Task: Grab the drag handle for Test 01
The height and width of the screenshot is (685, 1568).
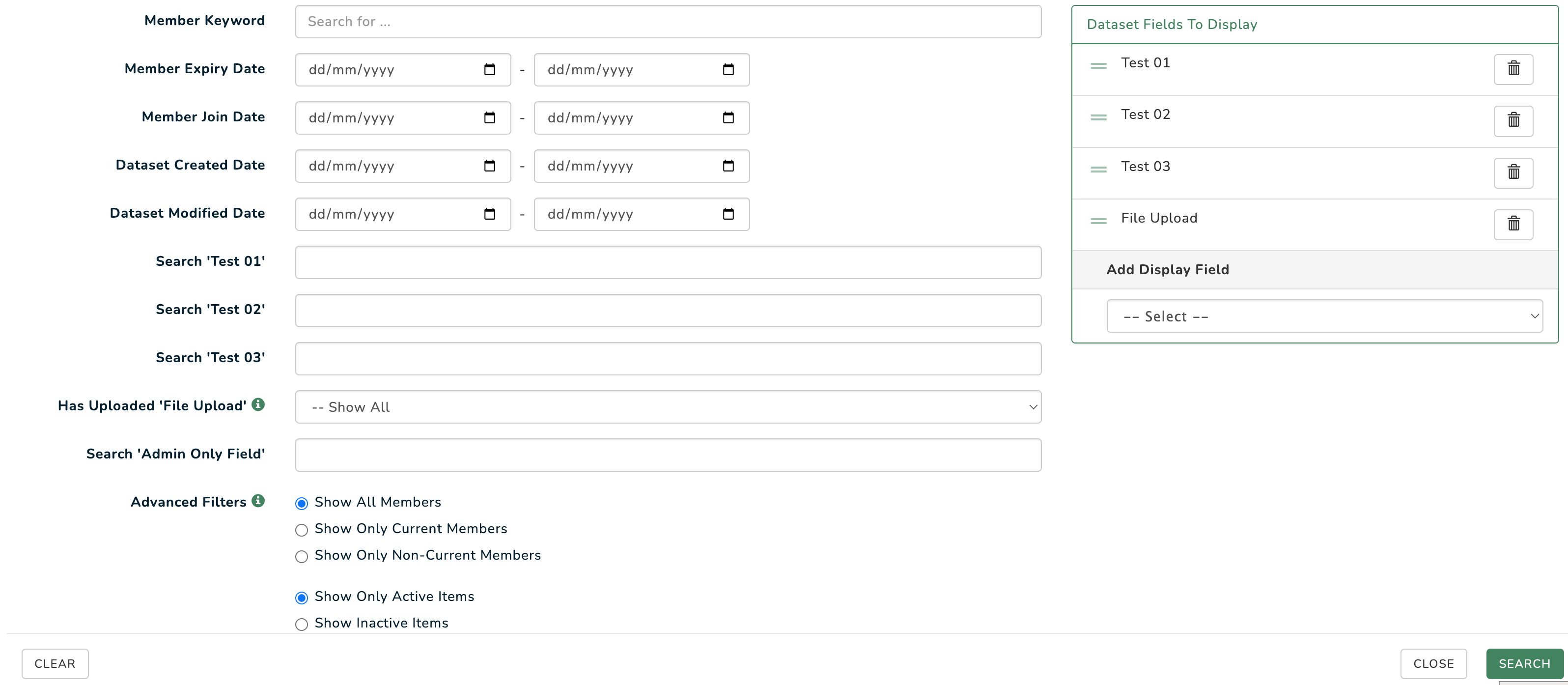Action: [1098, 66]
